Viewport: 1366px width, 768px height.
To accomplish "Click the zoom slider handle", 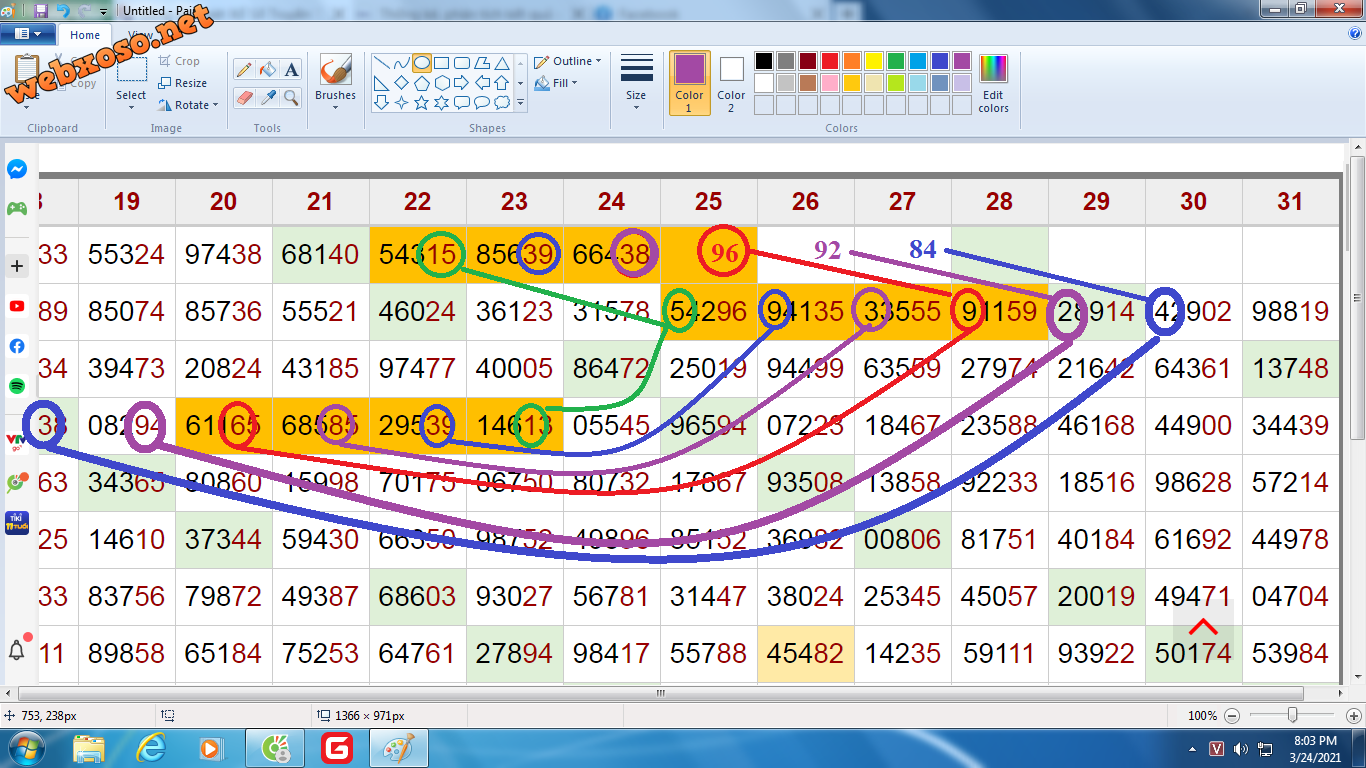I will click(x=1293, y=715).
